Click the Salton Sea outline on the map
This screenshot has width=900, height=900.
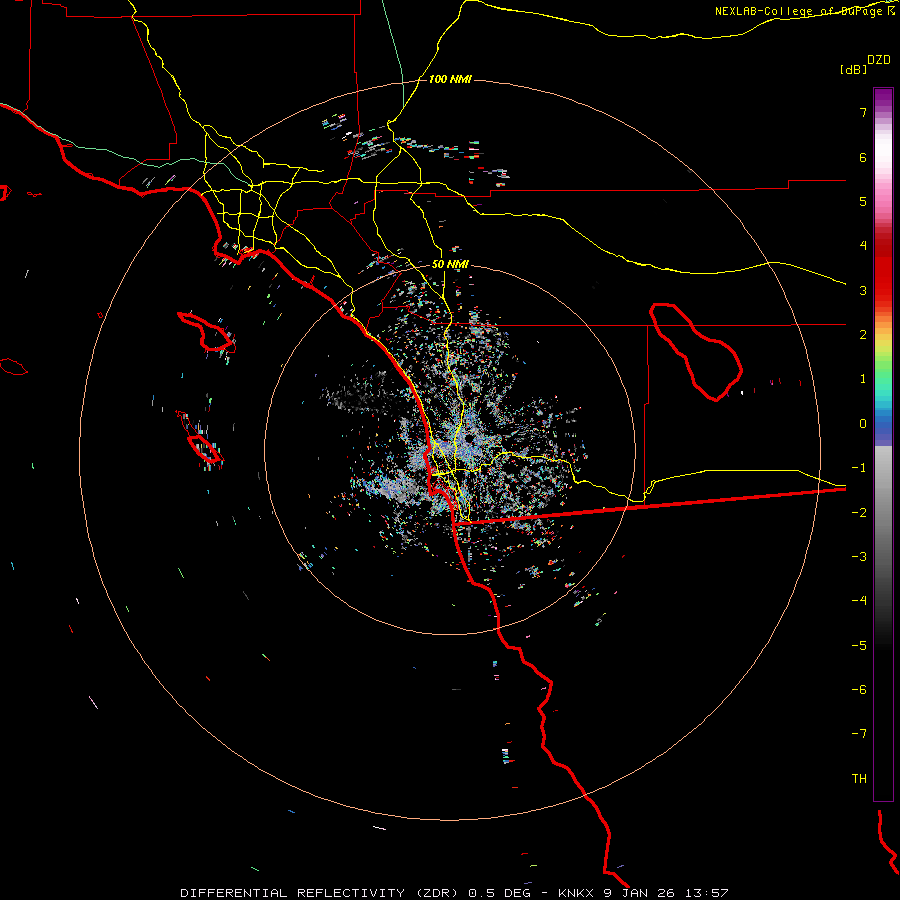[696, 351]
